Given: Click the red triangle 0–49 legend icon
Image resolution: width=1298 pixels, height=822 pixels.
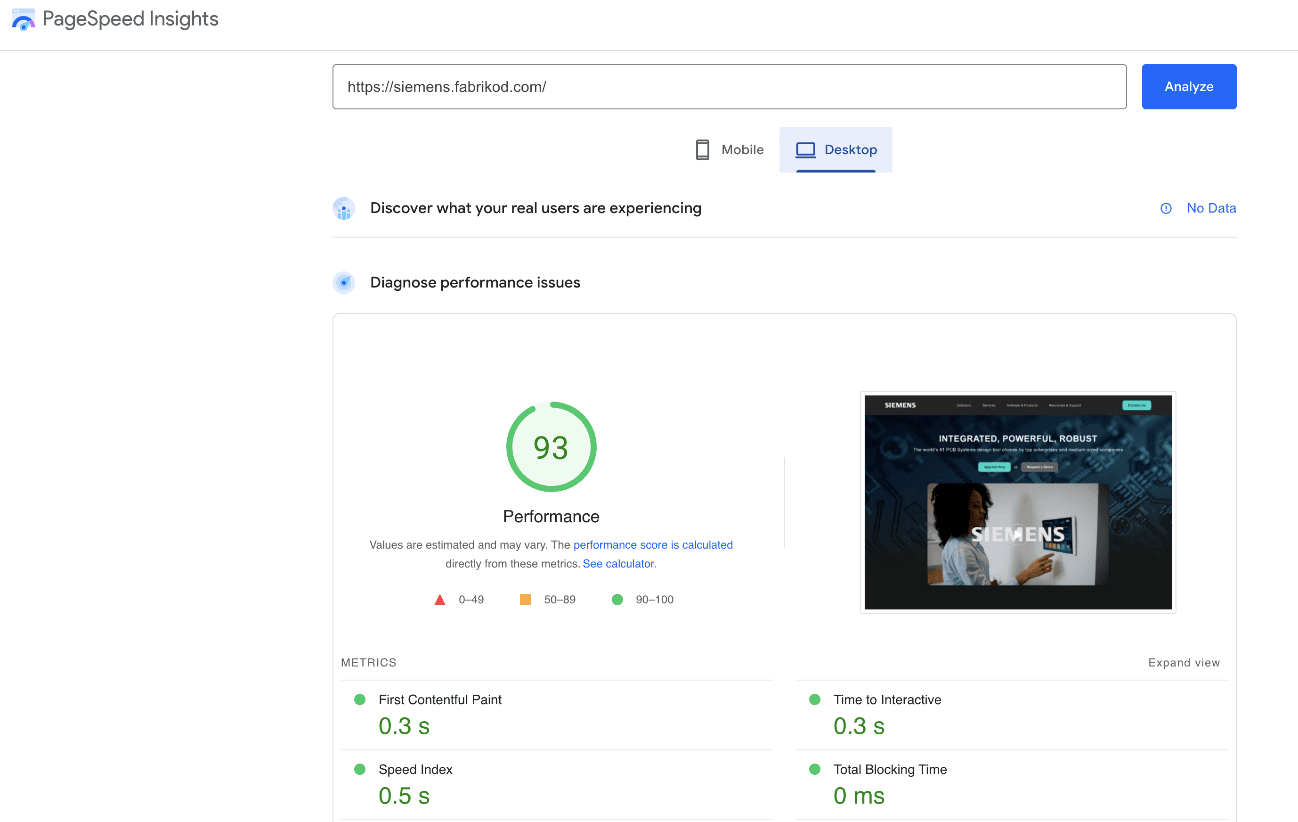Looking at the screenshot, I should pyautogui.click(x=440, y=600).
